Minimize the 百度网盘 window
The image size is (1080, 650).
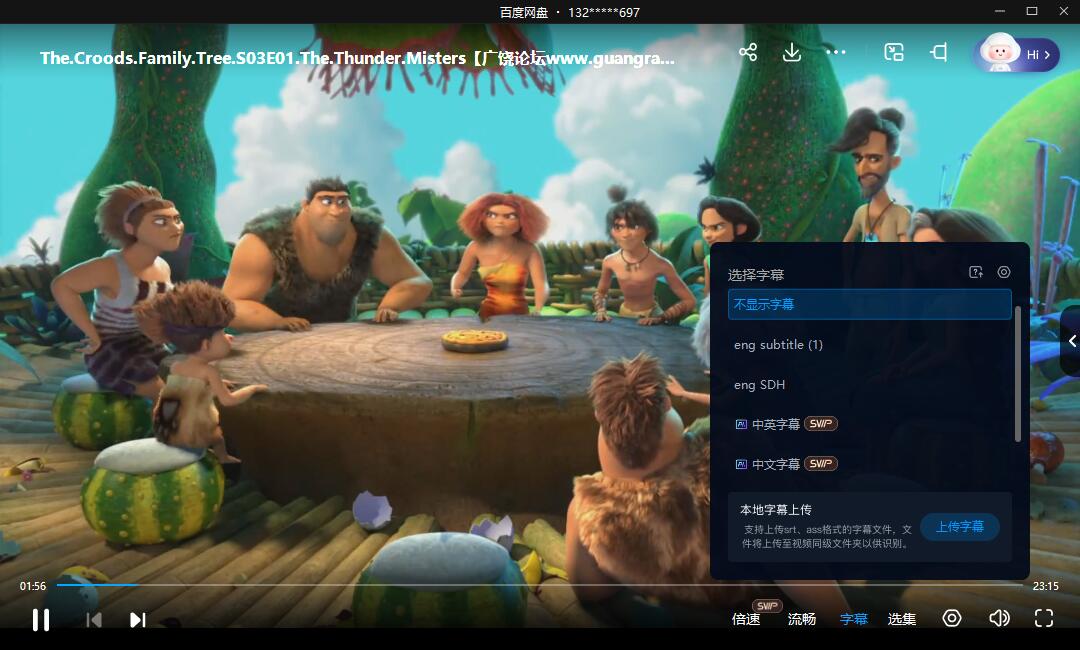click(x=1000, y=11)
